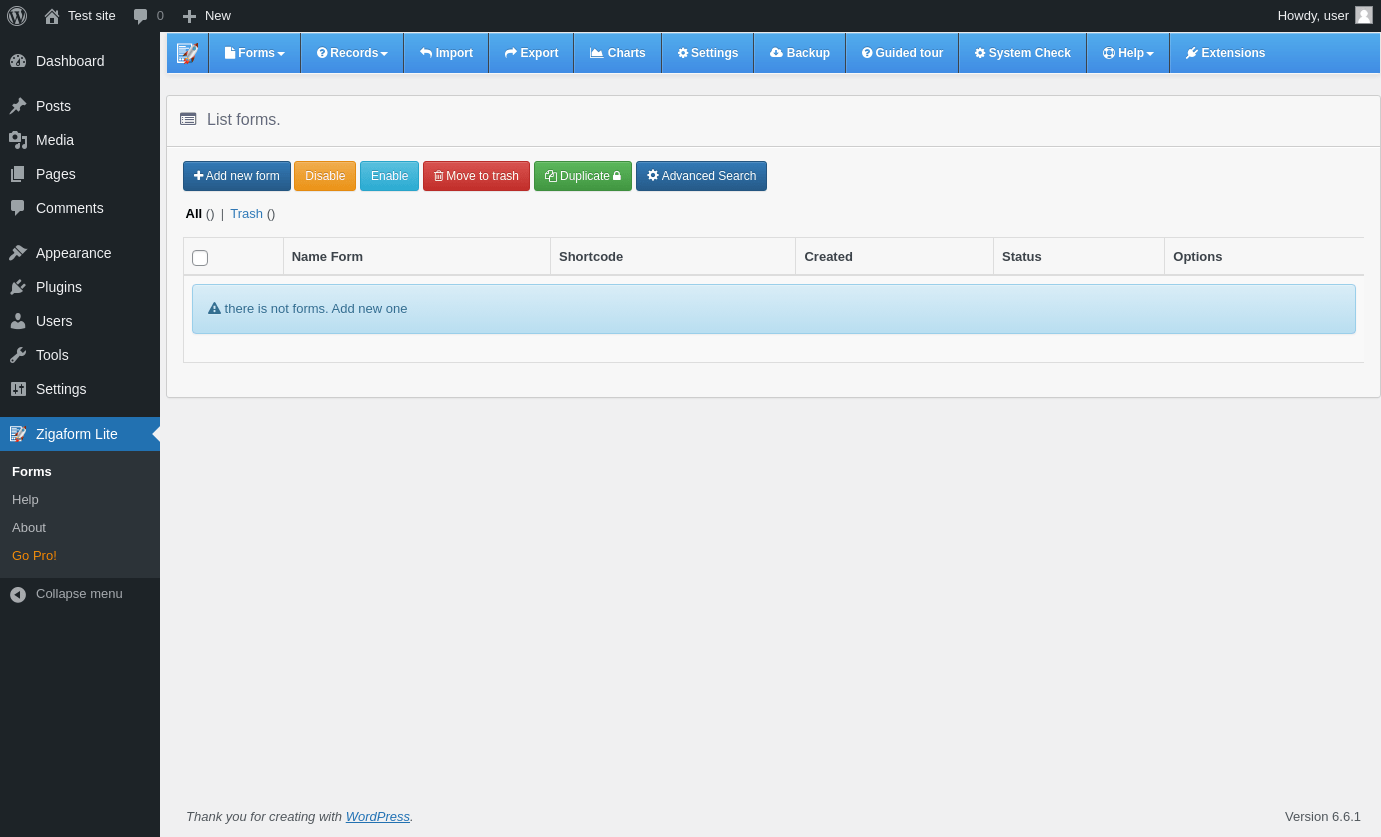The width and height of the screenshot is (1381, 837).
Task: Click the Tools wrench icon
Action: point(18,355)
